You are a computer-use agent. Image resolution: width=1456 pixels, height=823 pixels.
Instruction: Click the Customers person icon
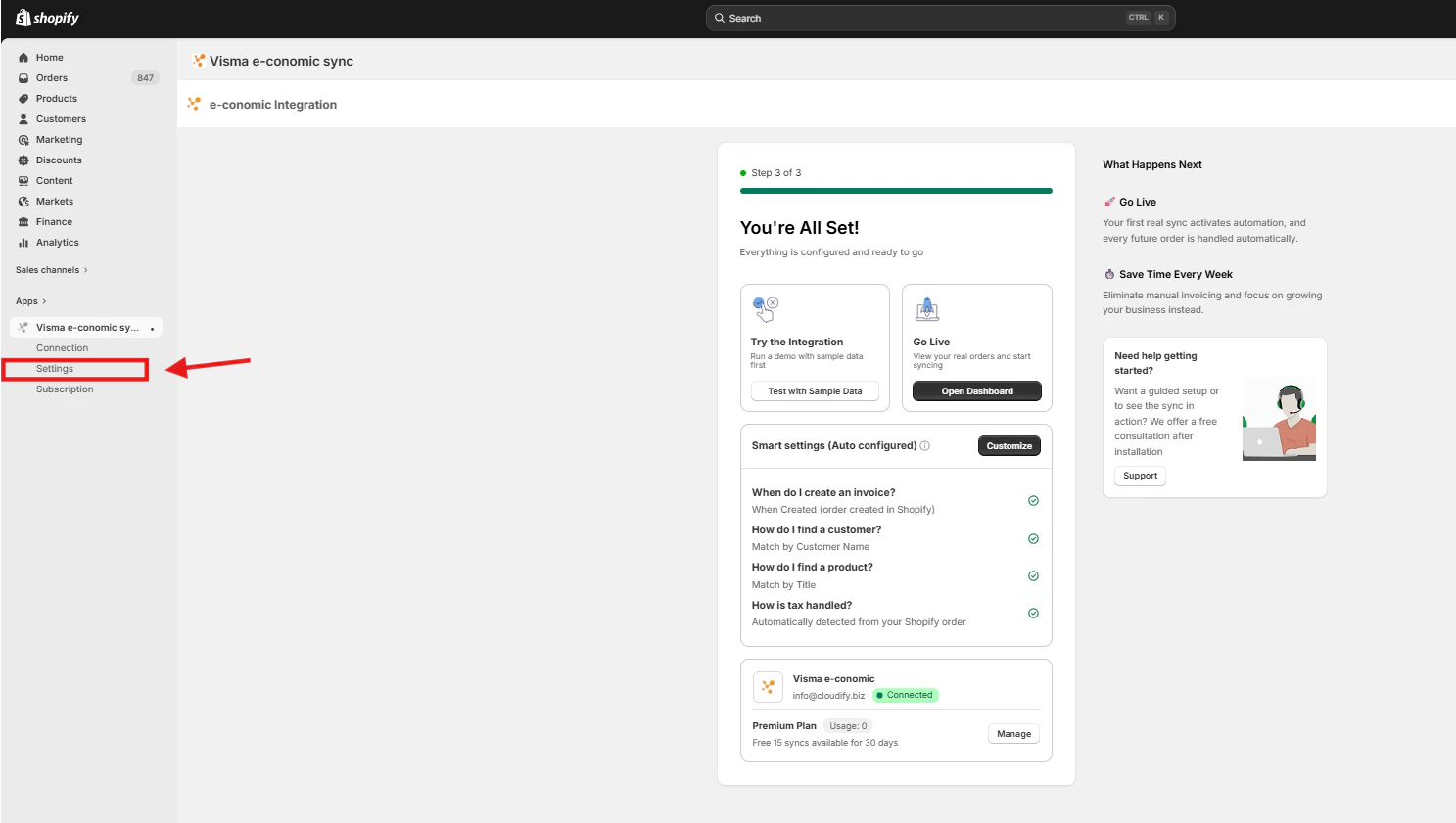tap(23, 119)
